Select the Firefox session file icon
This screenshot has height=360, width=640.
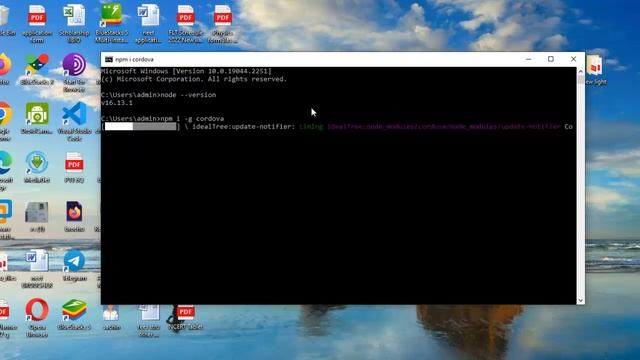click(74, 216)
